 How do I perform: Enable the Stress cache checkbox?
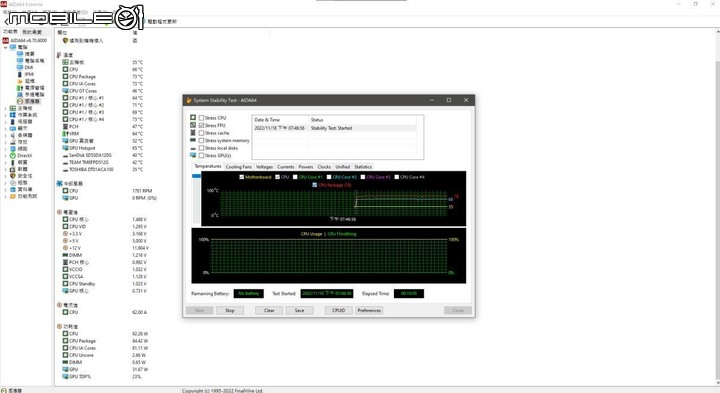[201, 133]
